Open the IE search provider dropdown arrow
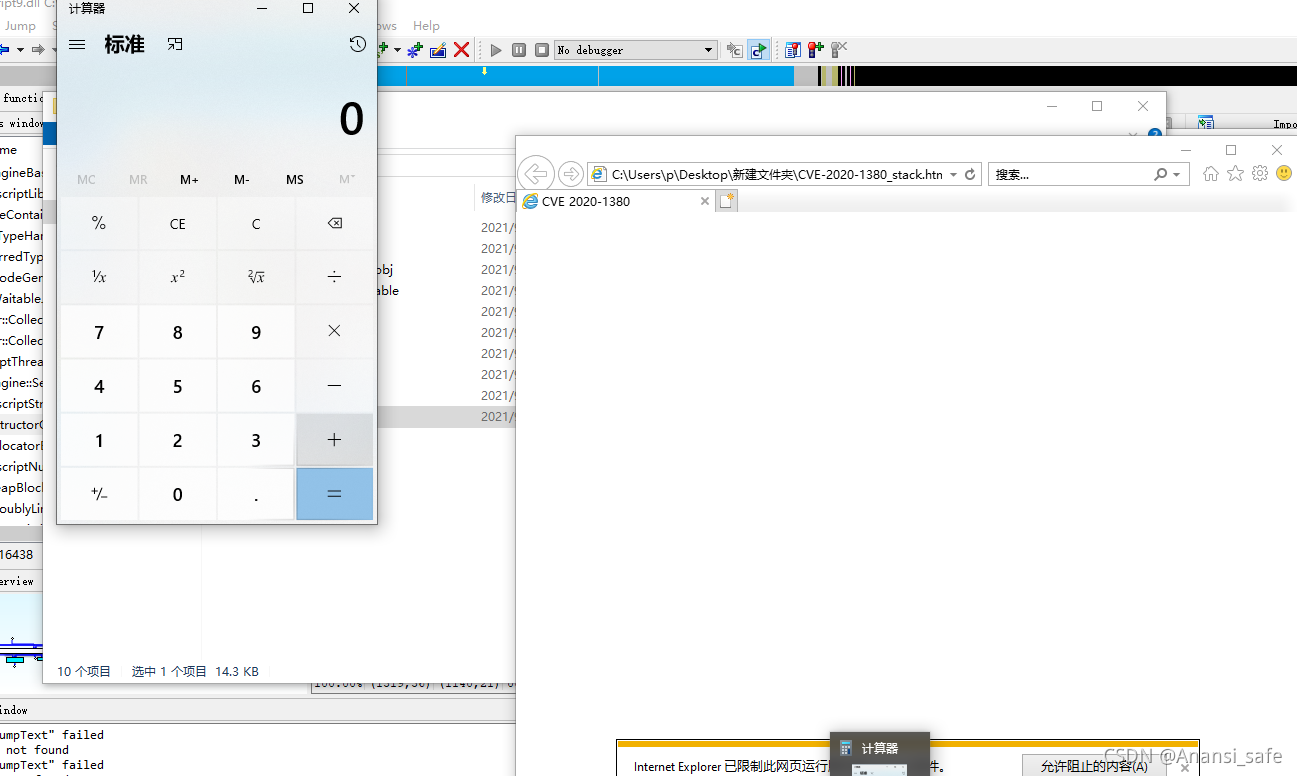Image resolution: width=1297 pixels, height=776 pixels. point(1176,174)
